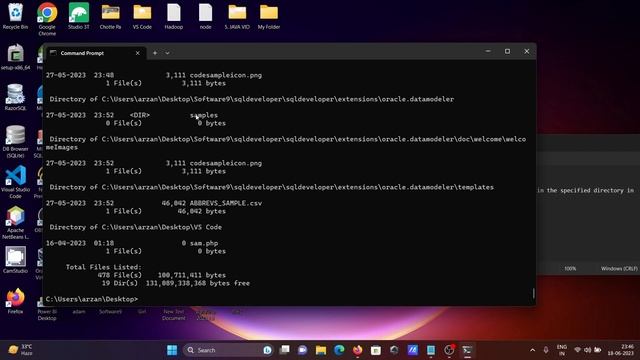640x360 pixels.
Task: Click the 'ABBREVS_SAMPLE.csv' filename
Action: 226,203
